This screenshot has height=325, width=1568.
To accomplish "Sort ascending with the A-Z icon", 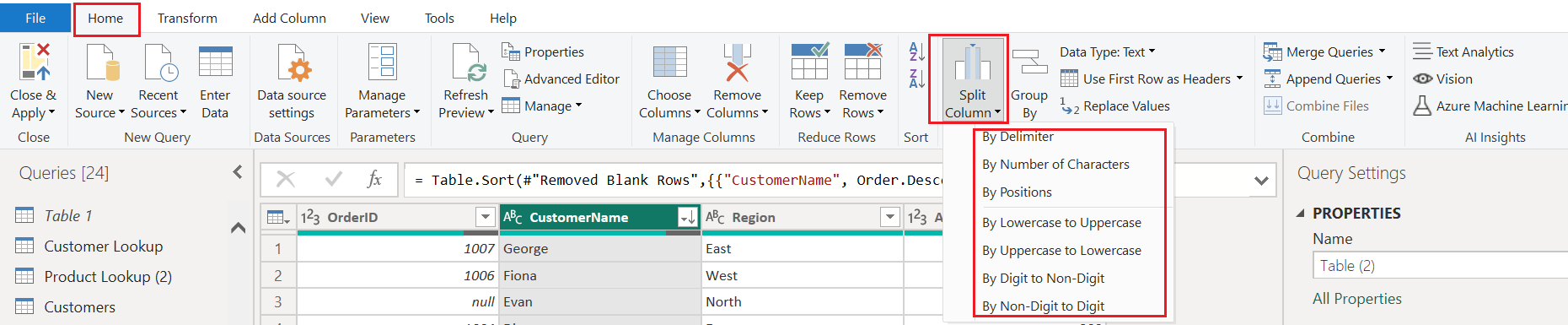I will pos(917,51).
